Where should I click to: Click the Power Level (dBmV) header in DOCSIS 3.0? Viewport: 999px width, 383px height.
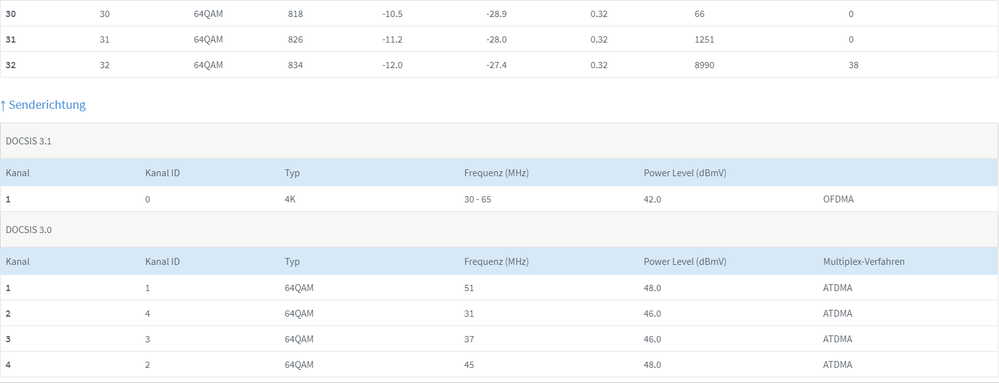[685, 261]
